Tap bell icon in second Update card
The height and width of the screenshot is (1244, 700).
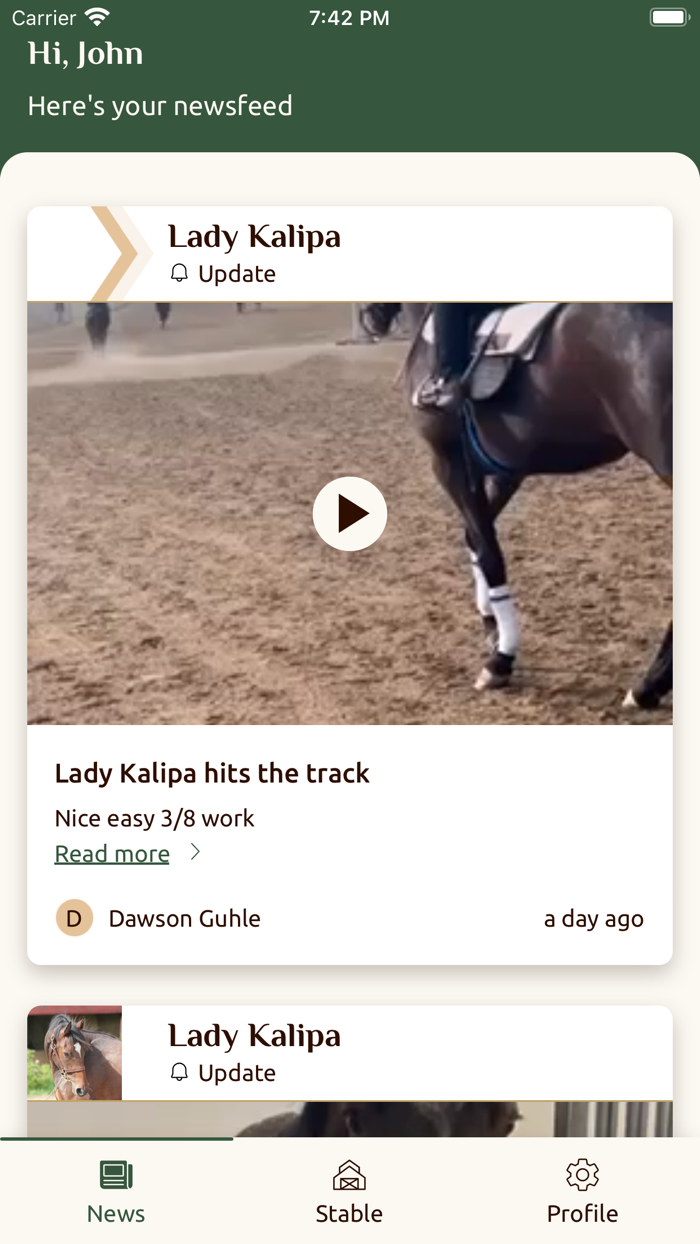179,1072
